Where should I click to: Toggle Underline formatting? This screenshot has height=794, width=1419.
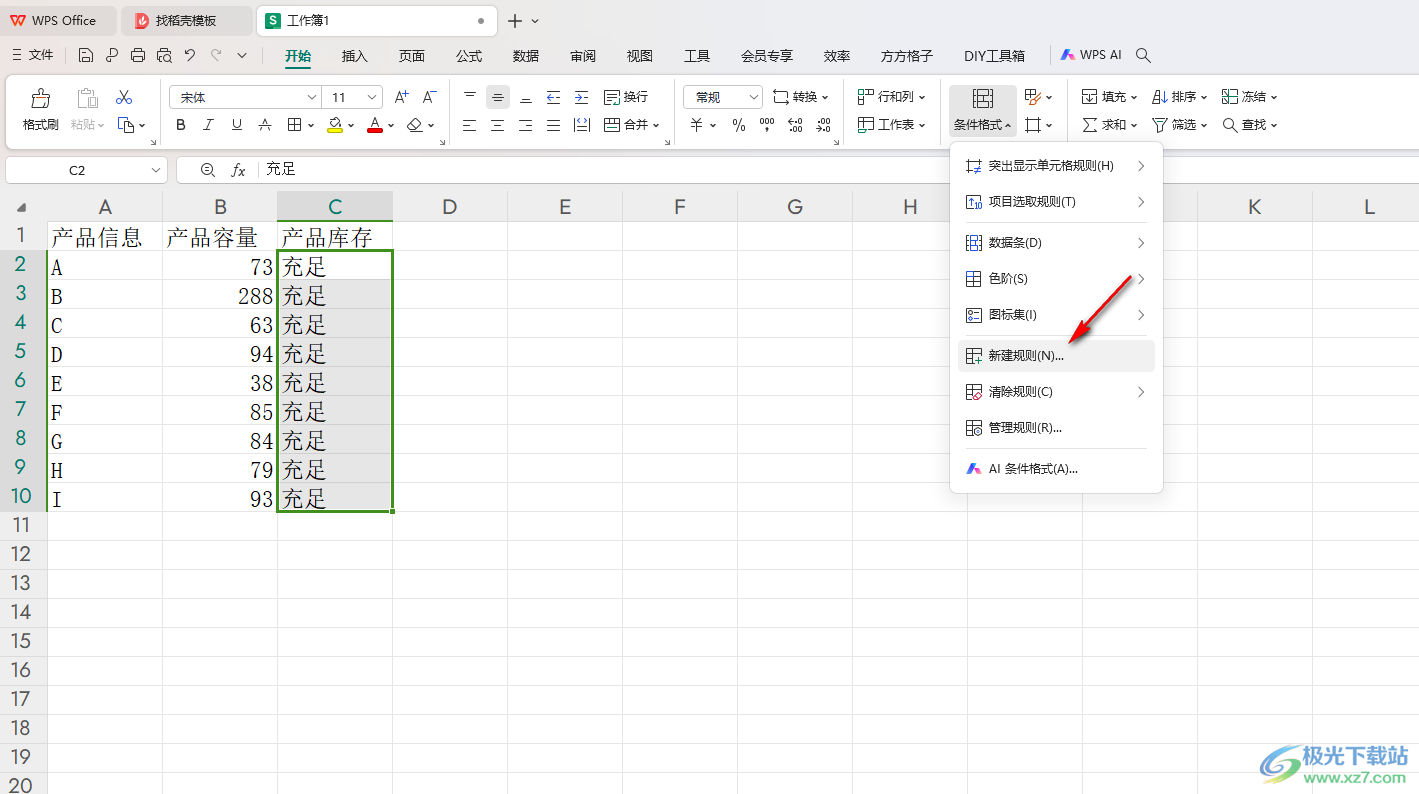click(237, 125)
